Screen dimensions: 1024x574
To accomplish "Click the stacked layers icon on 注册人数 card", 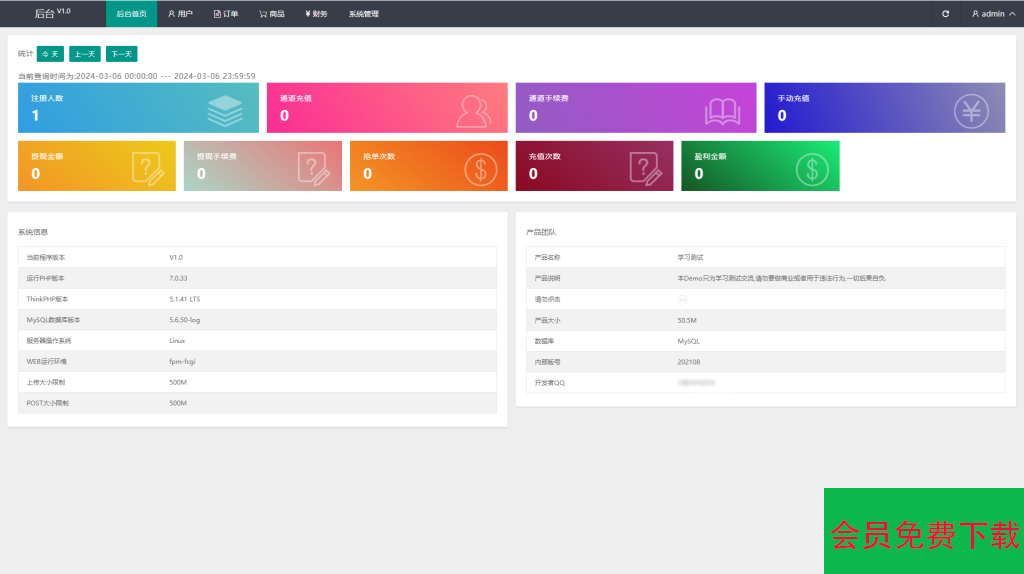I will [x=225, y=110].
